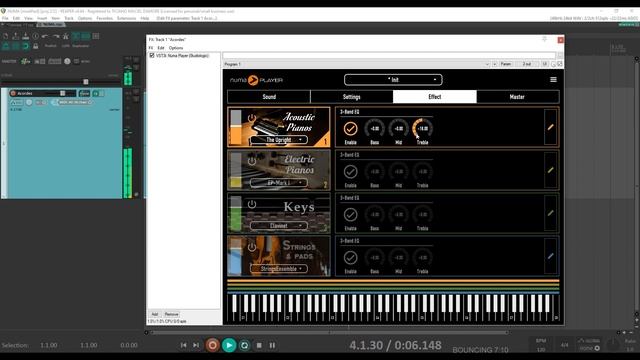
Task: Toggle Acoustic Pianos power icon
Action: tap(252, 118)
